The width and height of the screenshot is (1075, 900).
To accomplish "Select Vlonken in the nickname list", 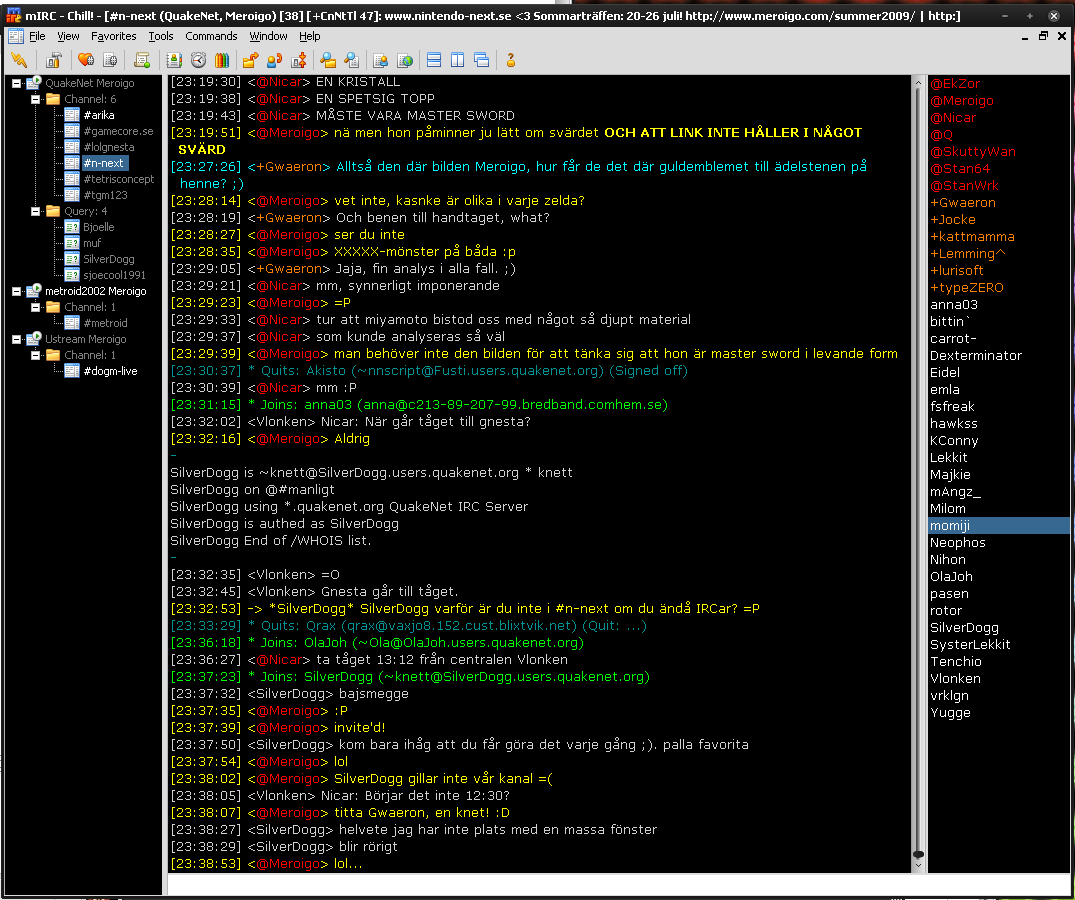I will [955, 678].
